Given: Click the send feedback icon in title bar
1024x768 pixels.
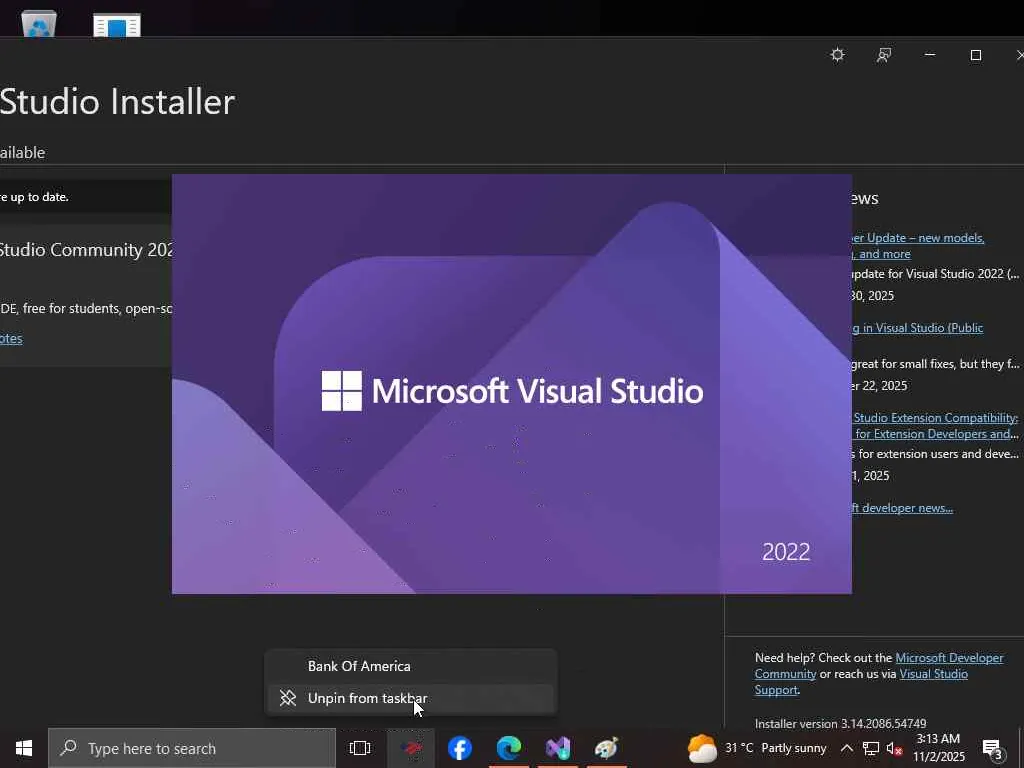Looking at the screenshot, I should click(x=884, y=56).
